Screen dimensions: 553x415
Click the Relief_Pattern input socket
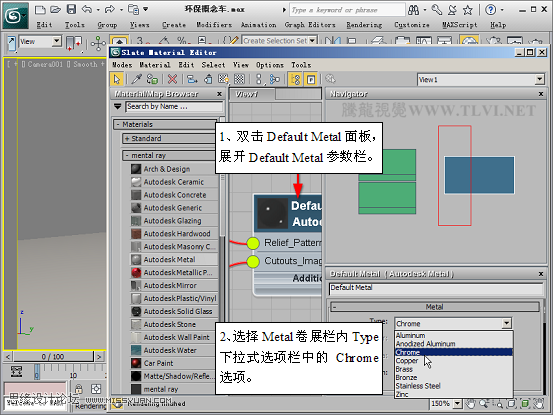click(253, 243)
